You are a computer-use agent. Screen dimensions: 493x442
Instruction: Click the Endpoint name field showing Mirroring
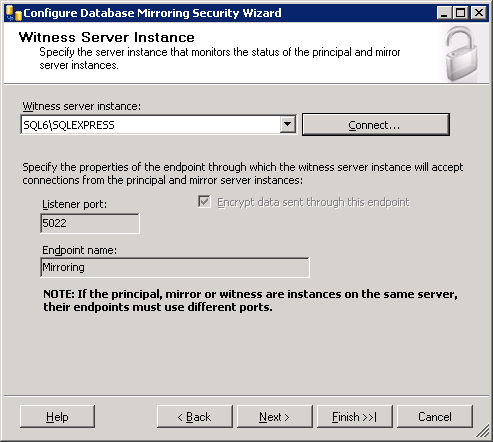pyautogui.click(x=175, y=267)
